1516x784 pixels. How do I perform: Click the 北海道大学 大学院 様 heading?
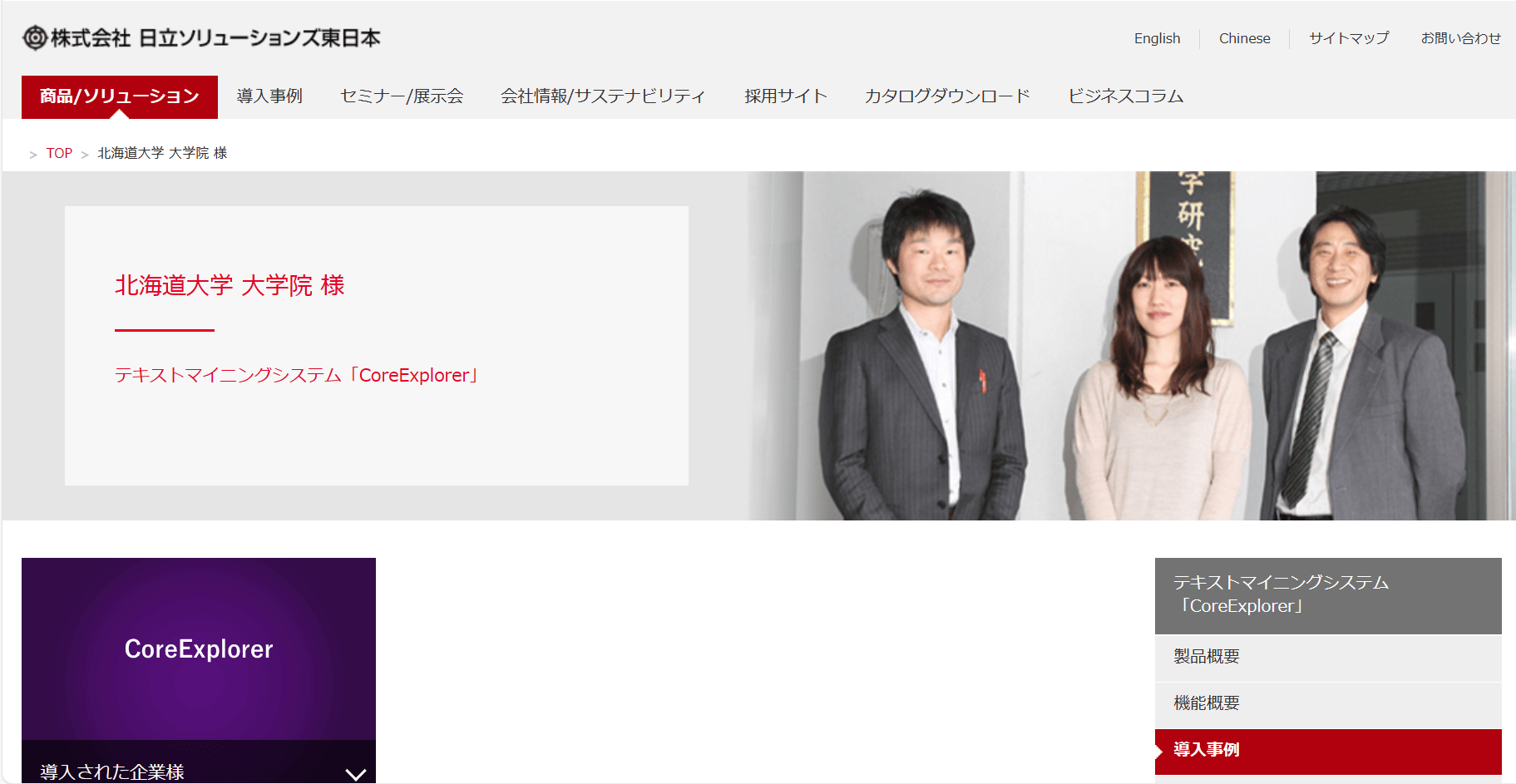point(230,285)
